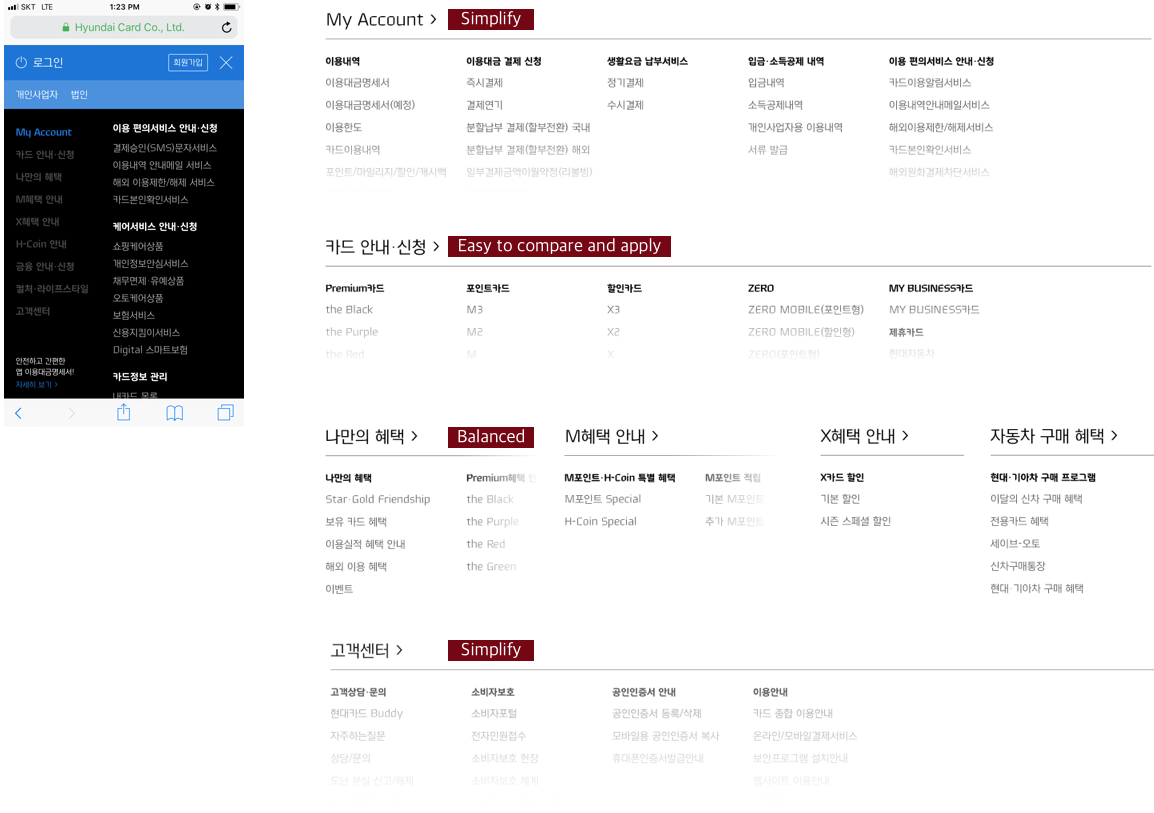Expand the 카드 안내·신청 heading chevron
This screenshot has width=1154, height=813.
[436, 246]
